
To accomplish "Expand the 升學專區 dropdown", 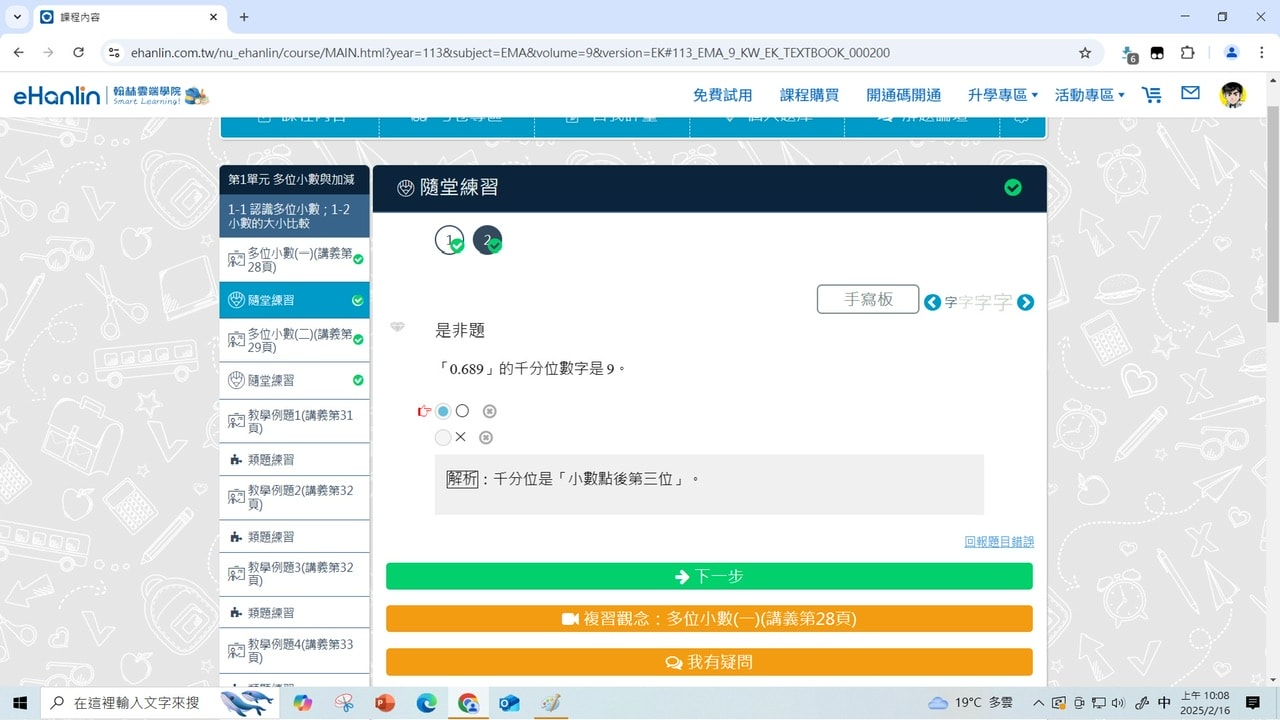I will pos(1003,95).
